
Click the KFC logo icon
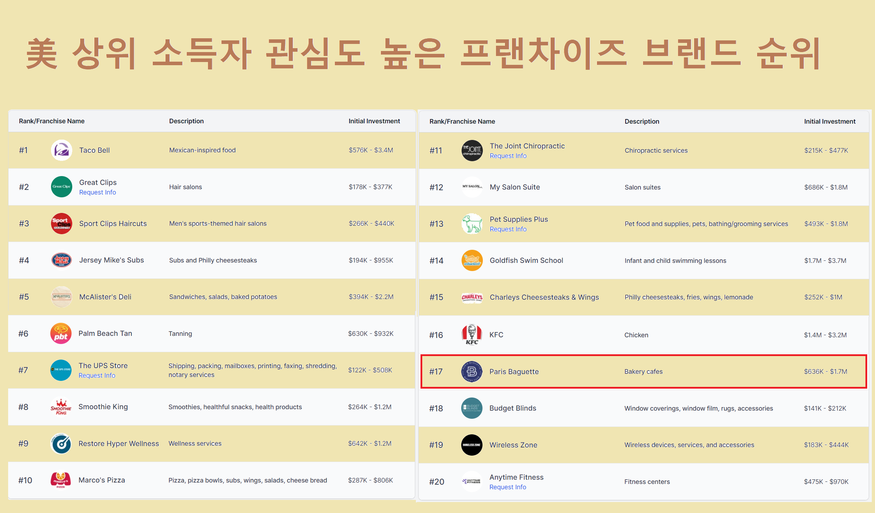[x=472, y=334]
